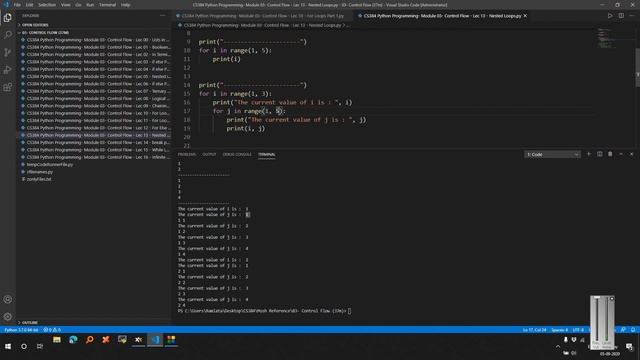
Task: Open Lec 14 break file in explorer
Action: 95,142
